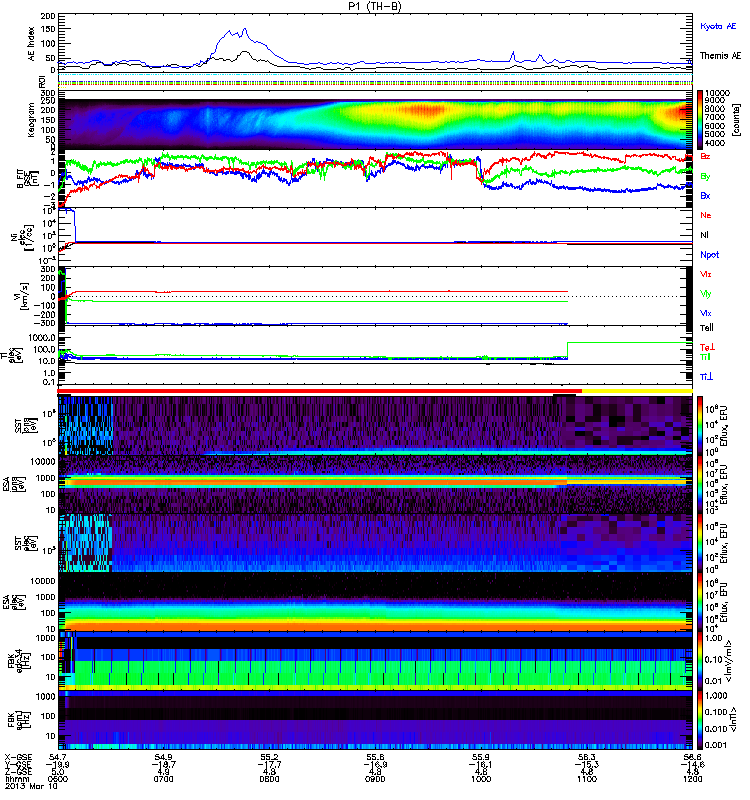Click the 0900 time tick label

click(x=375, y=779)
